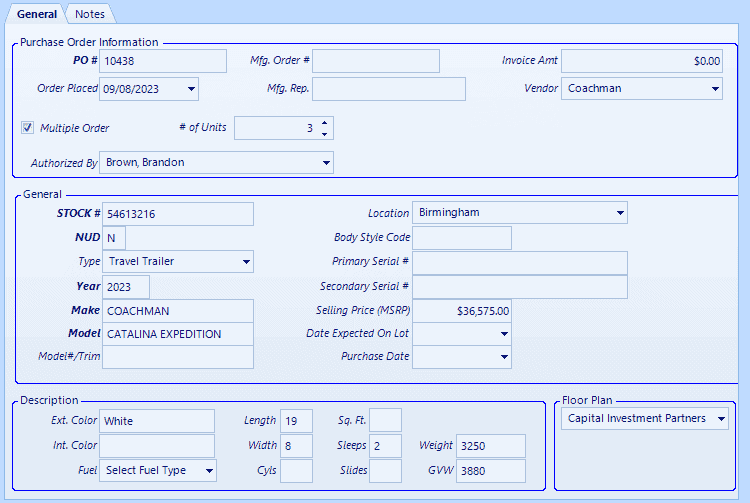Click the Cyls field

point(297,470)
